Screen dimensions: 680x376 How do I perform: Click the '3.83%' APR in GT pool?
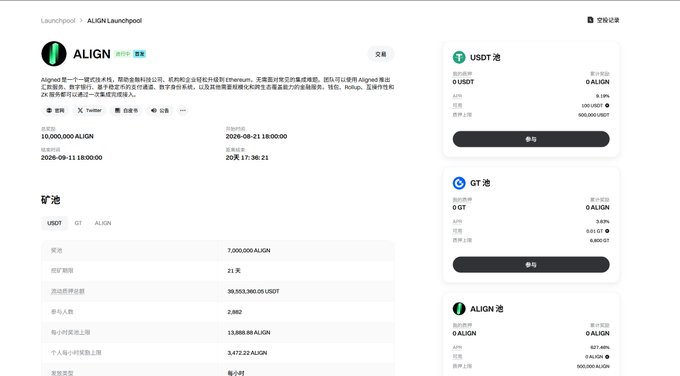tap(602, 222)
